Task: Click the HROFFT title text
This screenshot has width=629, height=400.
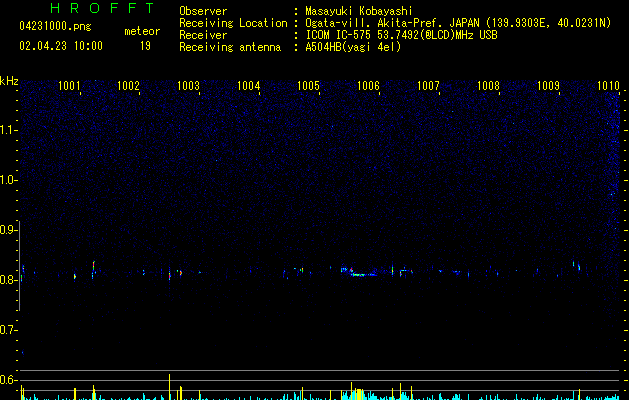Action: click(103, 8)
